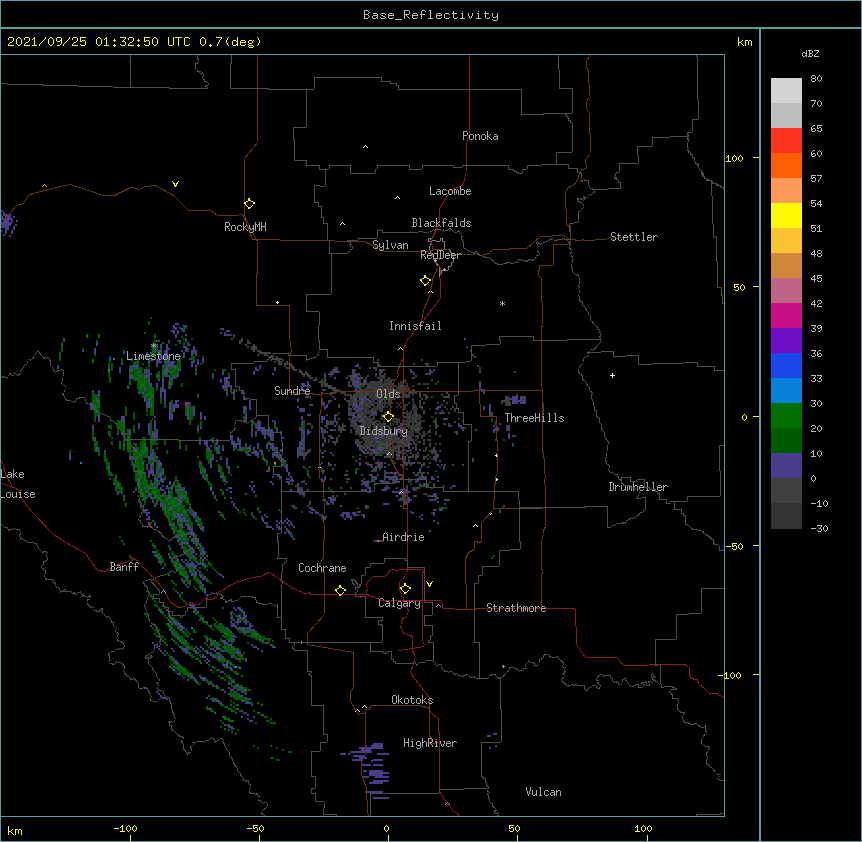This screenshot has width=862, height=842.
Task: Click the Okotoks town label
Action: [412, 700]
